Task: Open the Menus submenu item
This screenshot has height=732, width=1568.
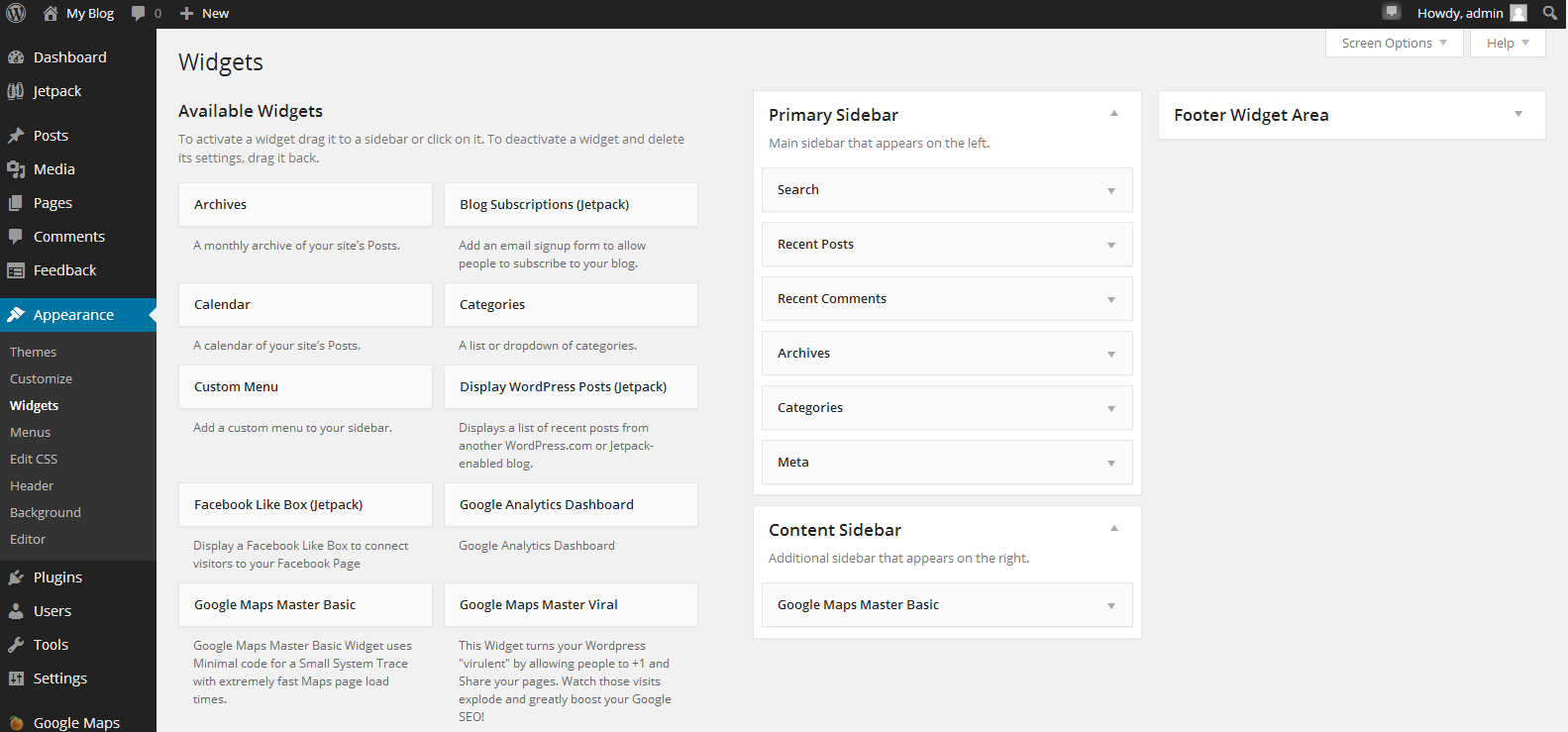Action: (30, 432)
